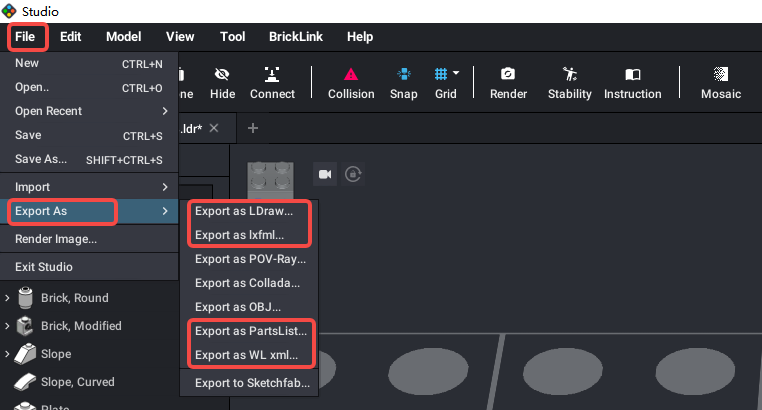Screen dimensions: 762x410
Task: Open the Instruction maker
Action: [x=632, y=83]
